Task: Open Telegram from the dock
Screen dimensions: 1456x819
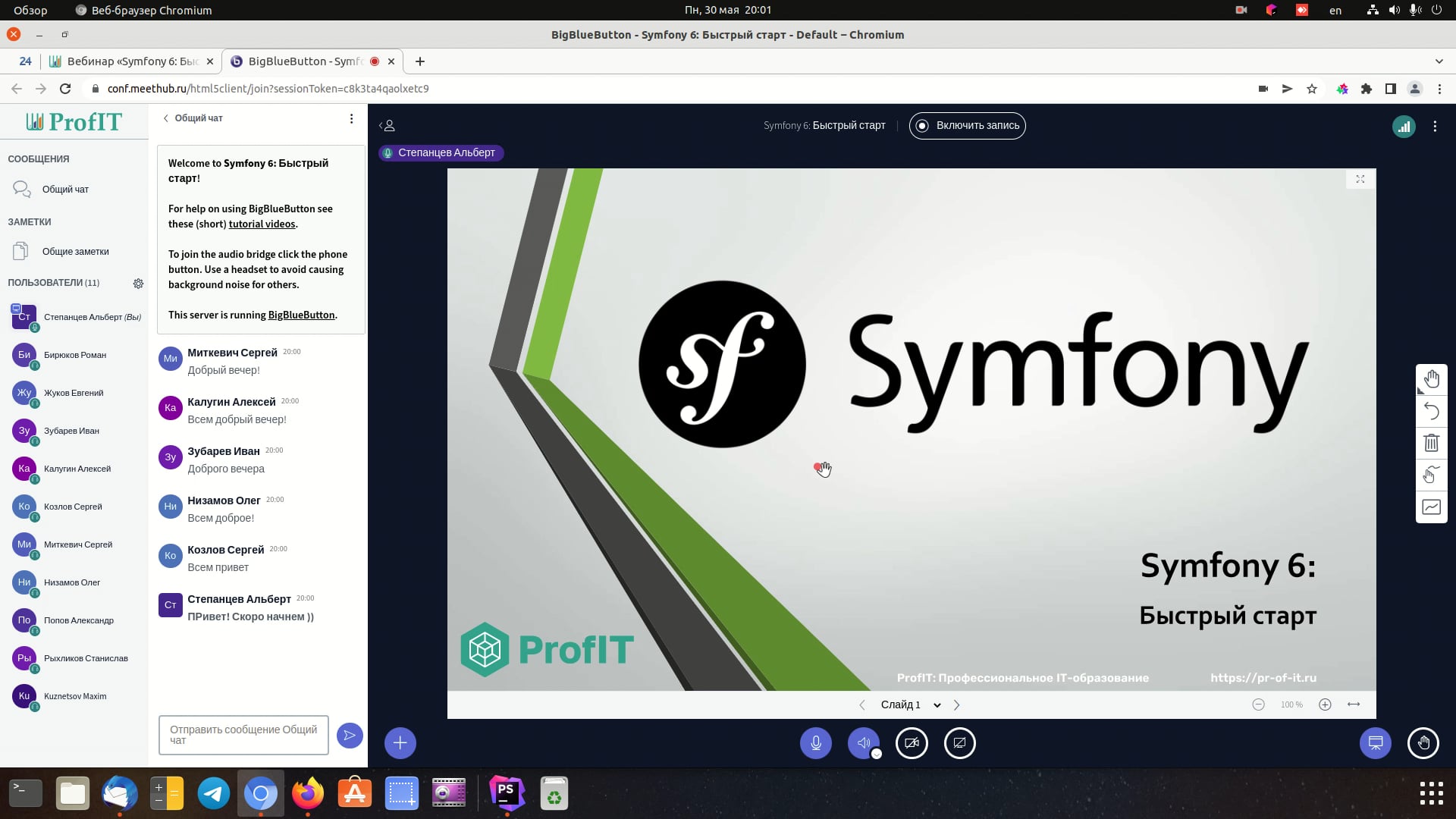Action: pyautogui.click(x=214, y=793)
